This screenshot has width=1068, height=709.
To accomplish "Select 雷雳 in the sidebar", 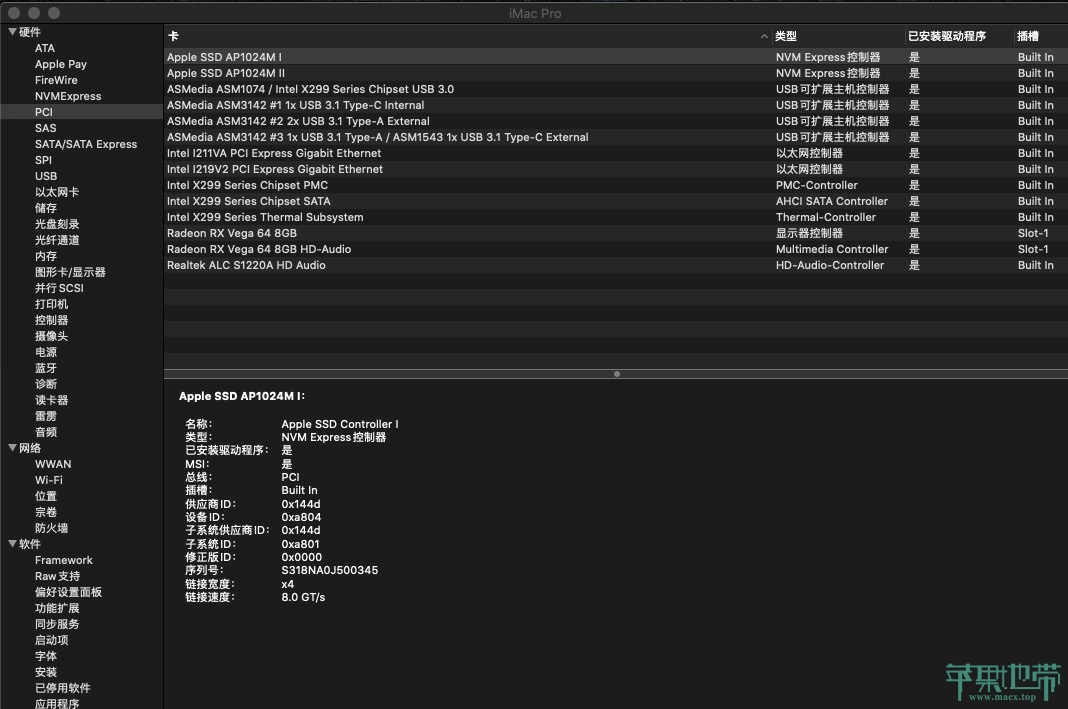I will [46, 416].
